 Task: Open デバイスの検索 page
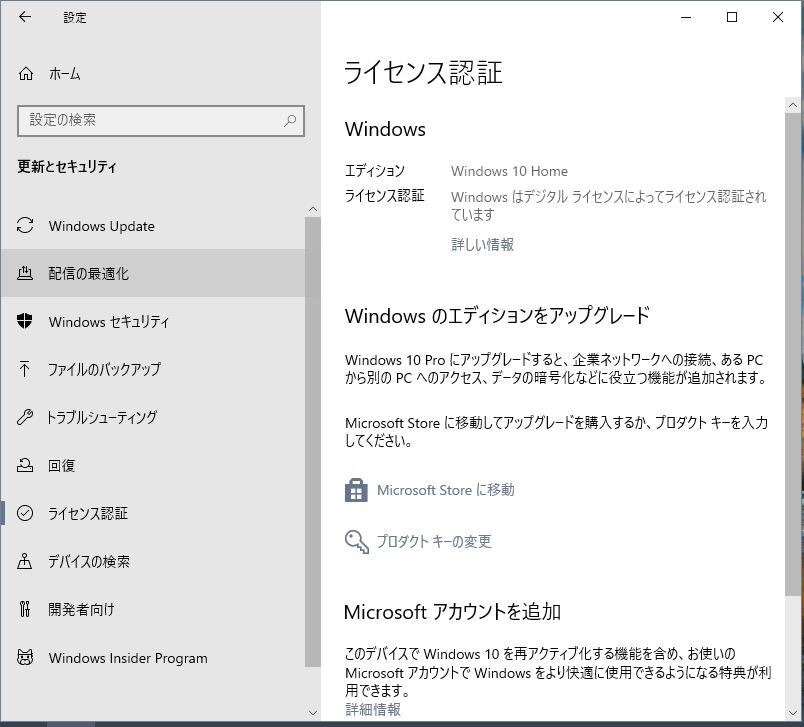153,561
